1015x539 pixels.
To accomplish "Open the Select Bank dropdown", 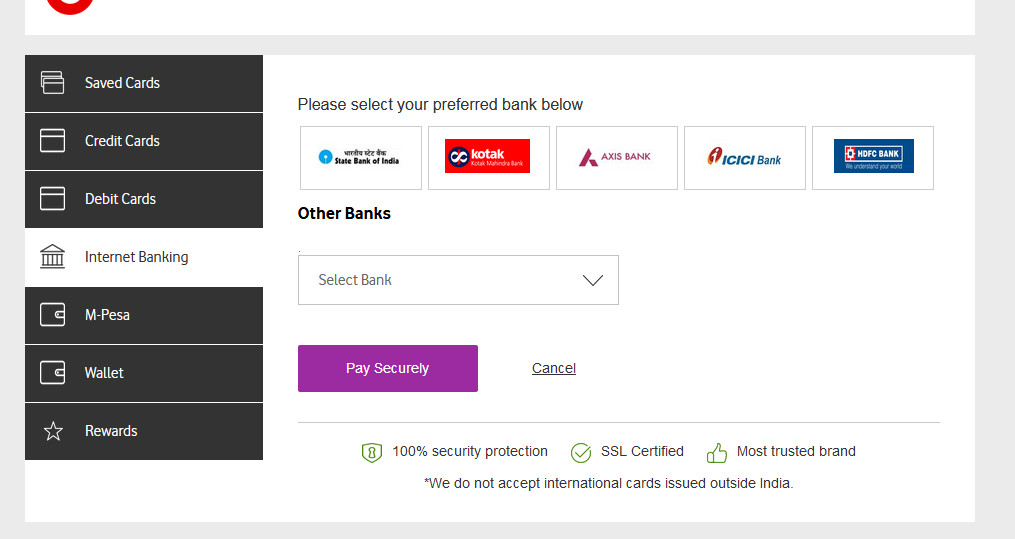I will 458,280.
